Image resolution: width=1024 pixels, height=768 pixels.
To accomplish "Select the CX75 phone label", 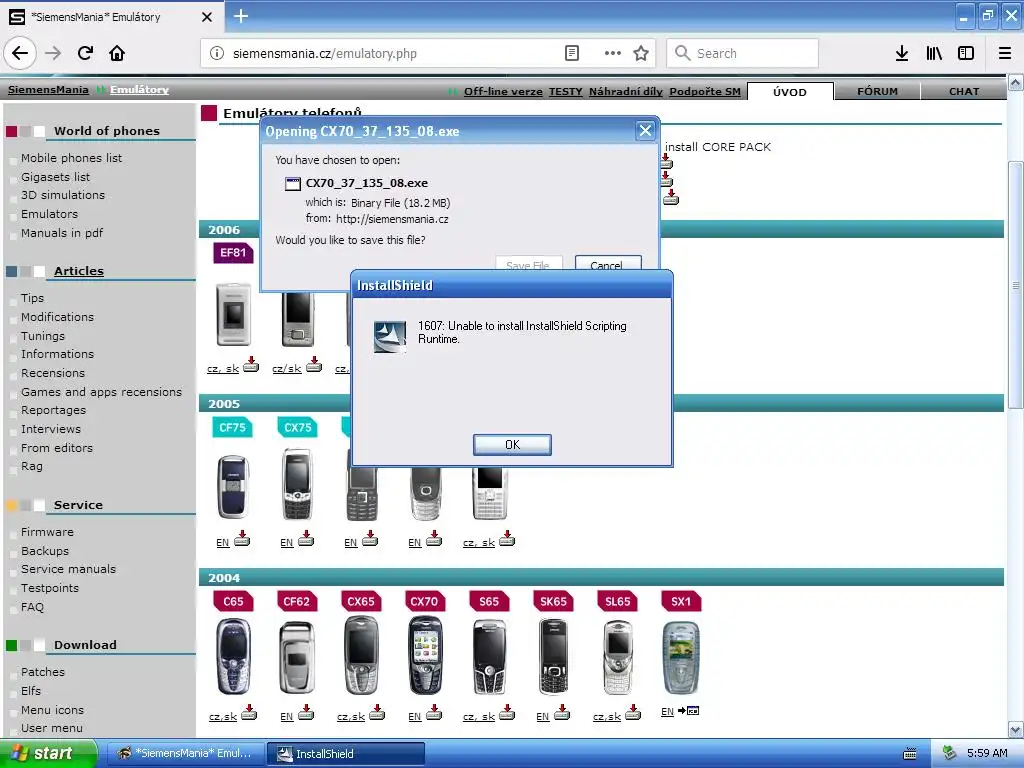I will (298, 428).
